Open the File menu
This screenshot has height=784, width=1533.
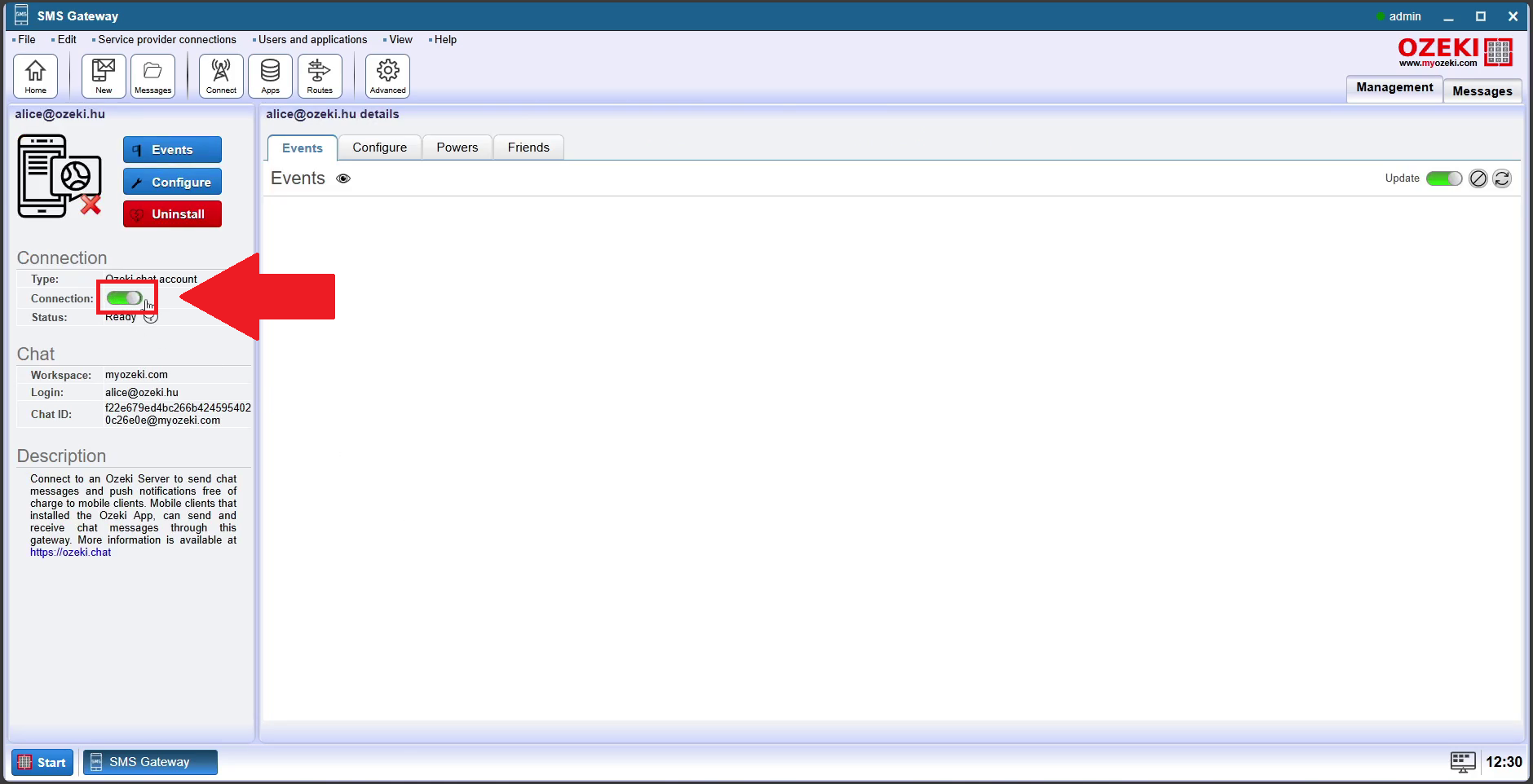coord(26,39)
